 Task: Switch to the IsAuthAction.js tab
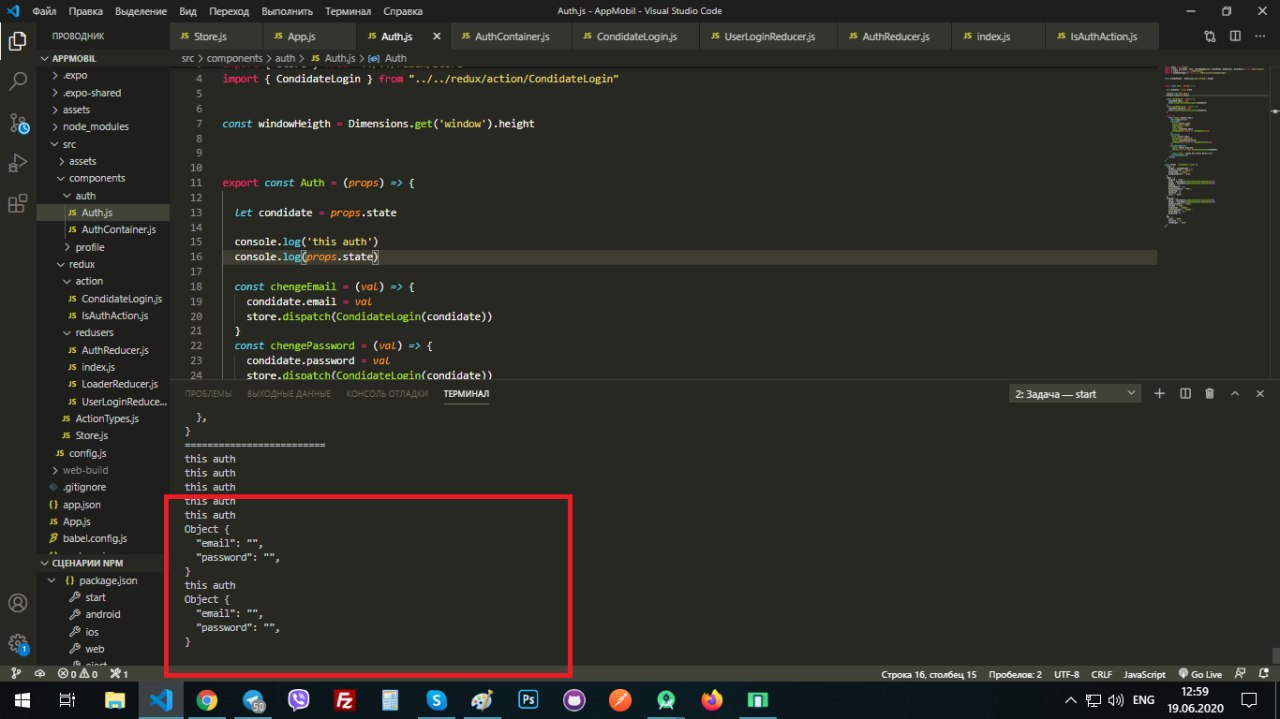(1103, 36)
